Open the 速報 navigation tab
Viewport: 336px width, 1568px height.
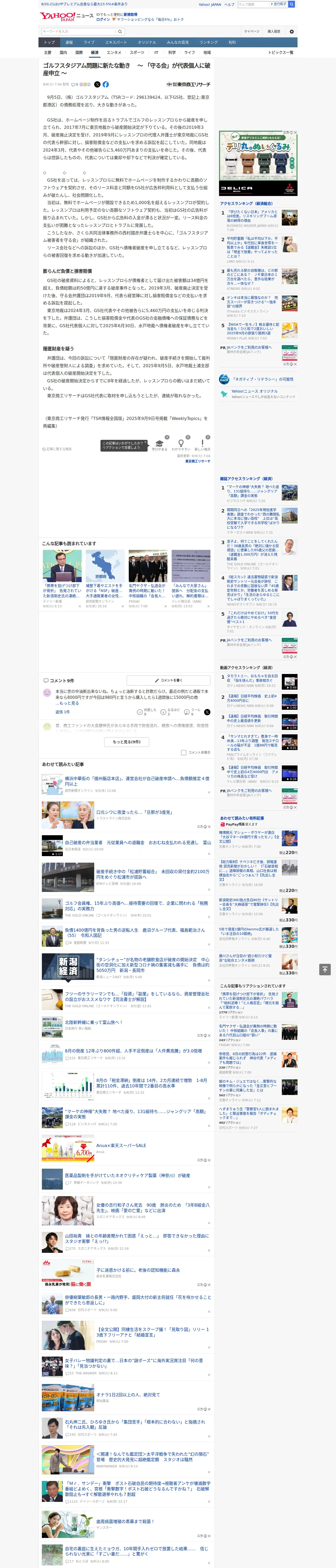pos(69,43)
